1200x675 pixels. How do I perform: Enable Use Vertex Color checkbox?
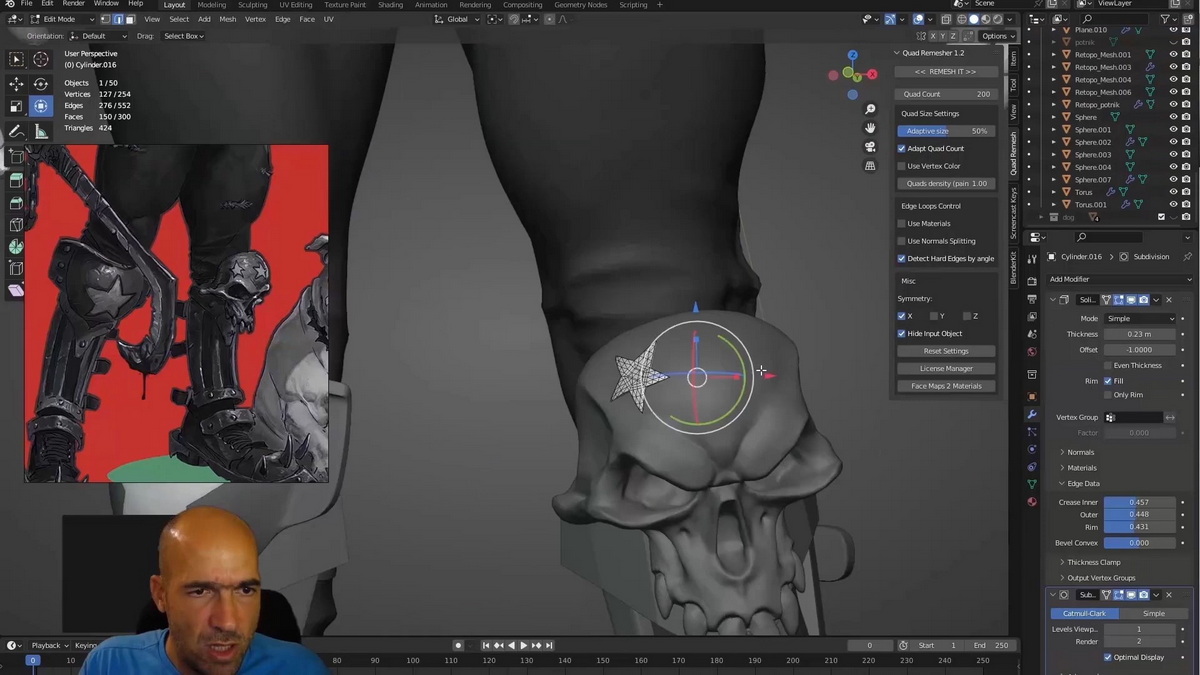coord(901,166)
